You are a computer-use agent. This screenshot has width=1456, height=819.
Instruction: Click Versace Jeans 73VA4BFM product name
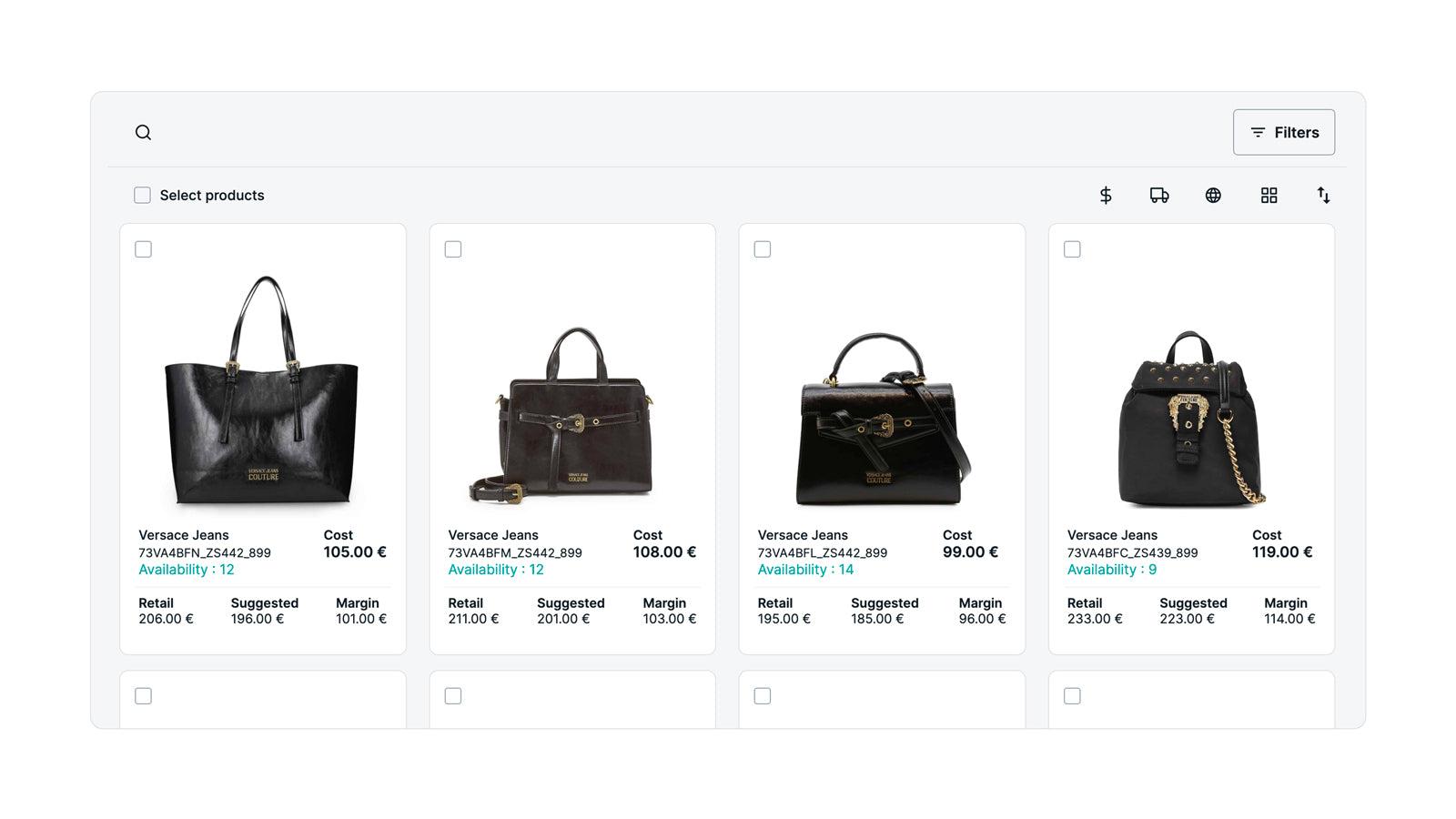[x=492, y=535]
